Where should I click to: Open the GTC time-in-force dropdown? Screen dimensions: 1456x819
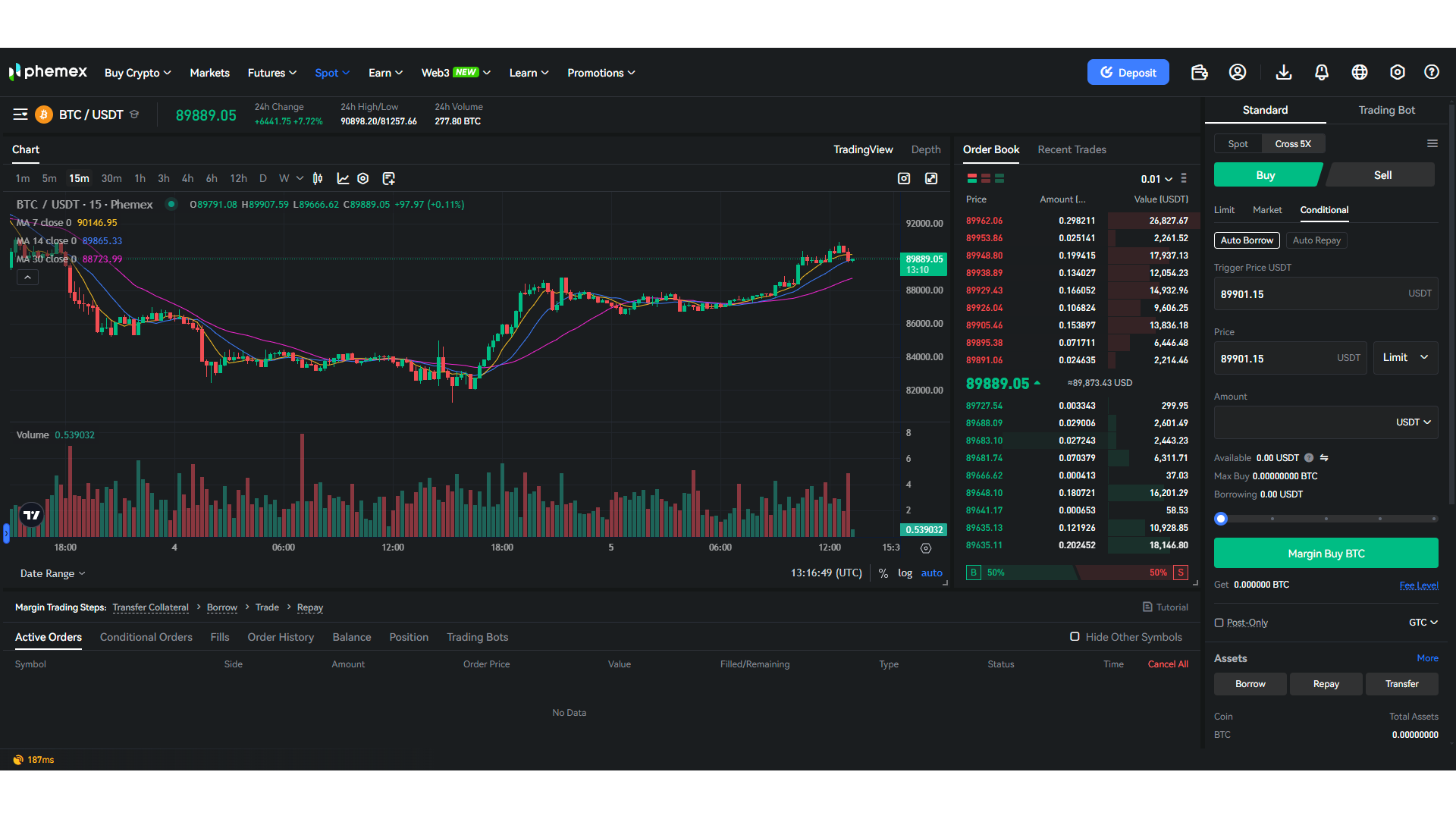point(1423,623)
